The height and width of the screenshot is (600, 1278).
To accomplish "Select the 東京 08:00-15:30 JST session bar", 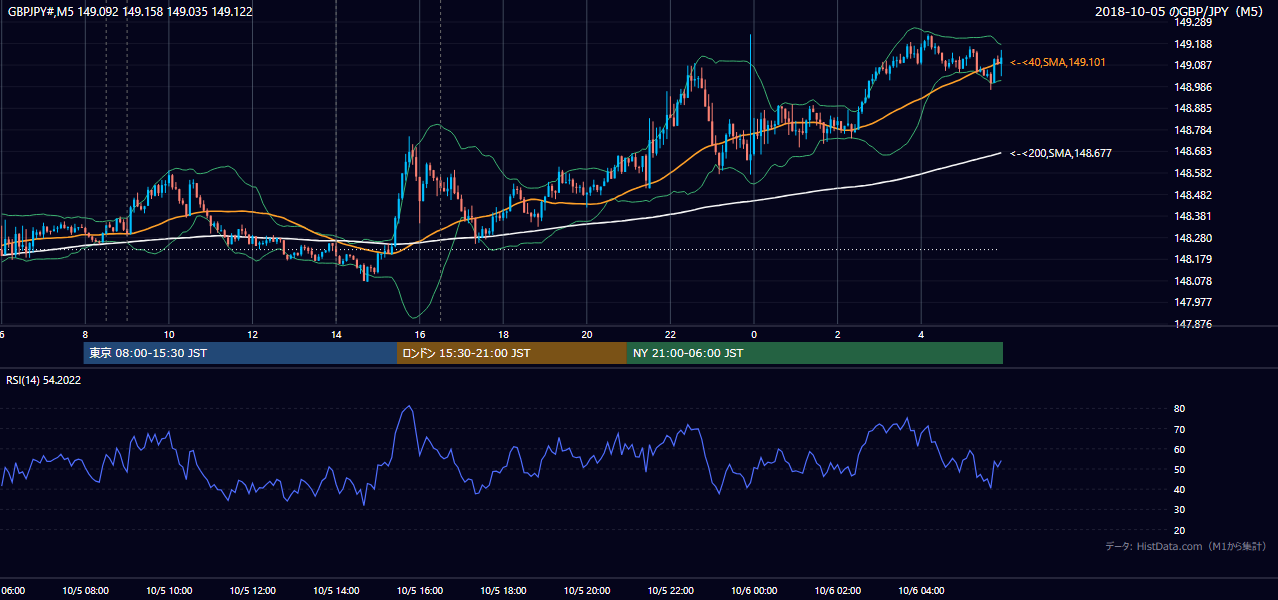I will click(240, 353).
